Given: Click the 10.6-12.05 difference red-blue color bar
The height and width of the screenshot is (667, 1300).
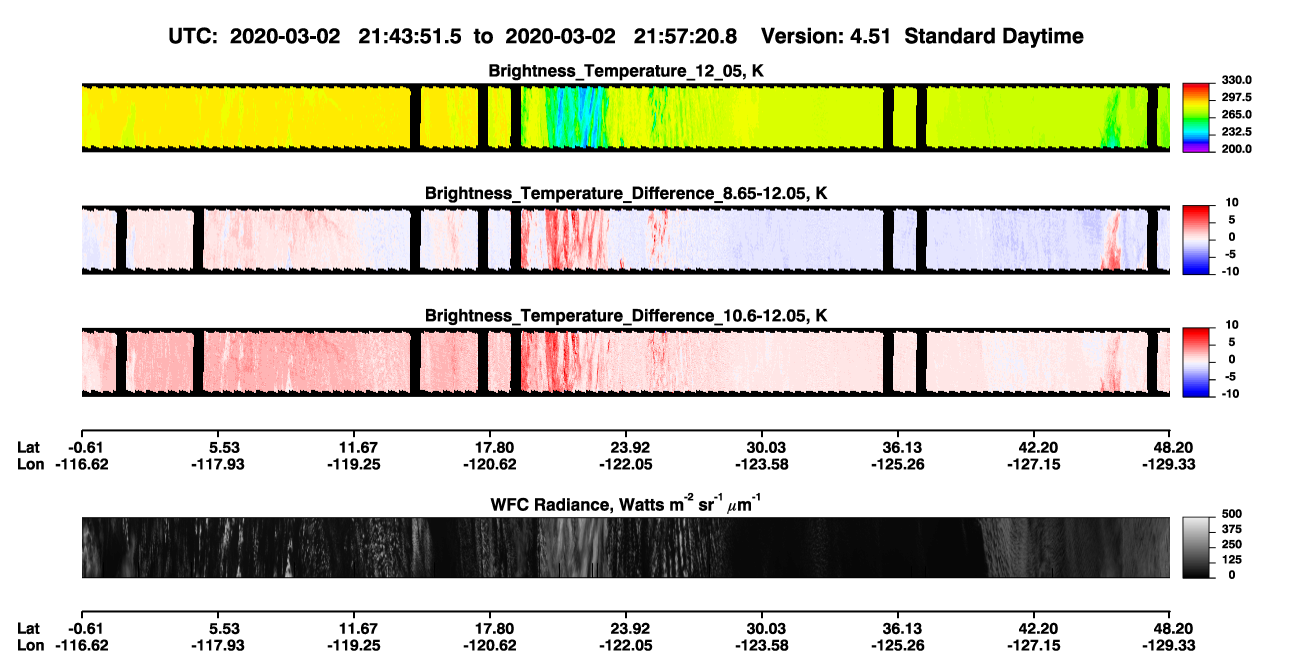Looking at the screenshot, I should click(x=1196, y=360).
